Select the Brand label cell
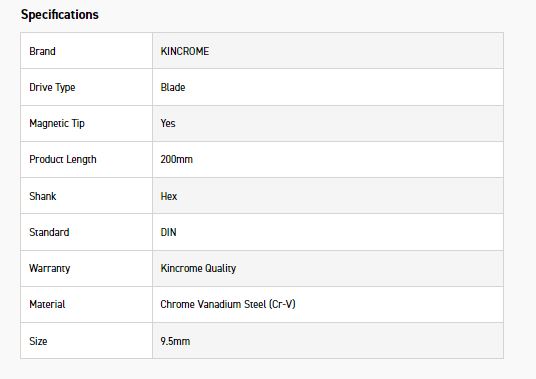The height and width of the screenshot is (379, 536). (x=86, y=51)
